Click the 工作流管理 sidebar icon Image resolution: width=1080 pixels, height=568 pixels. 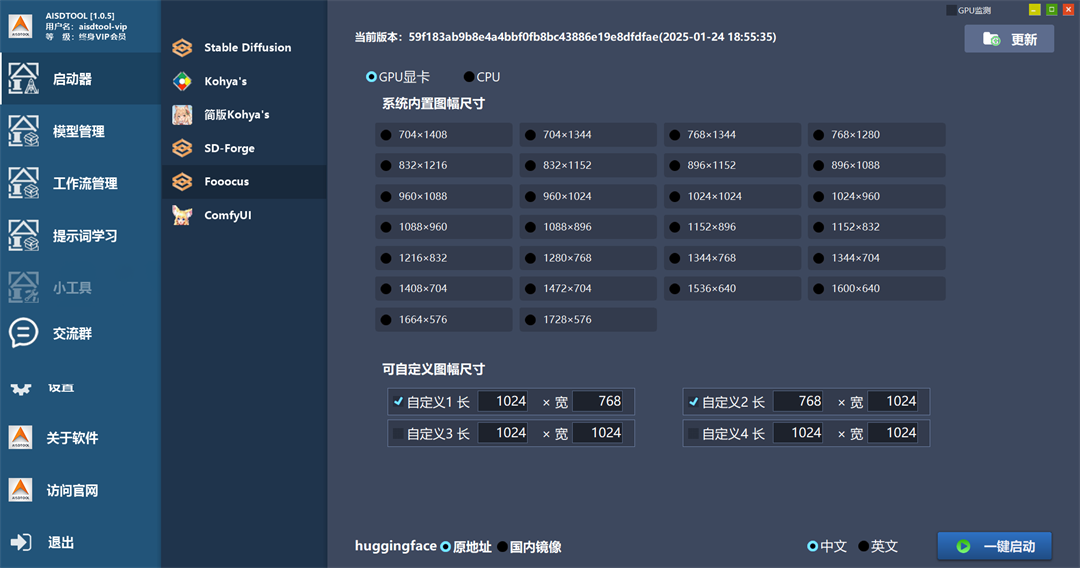coord(24,183)
